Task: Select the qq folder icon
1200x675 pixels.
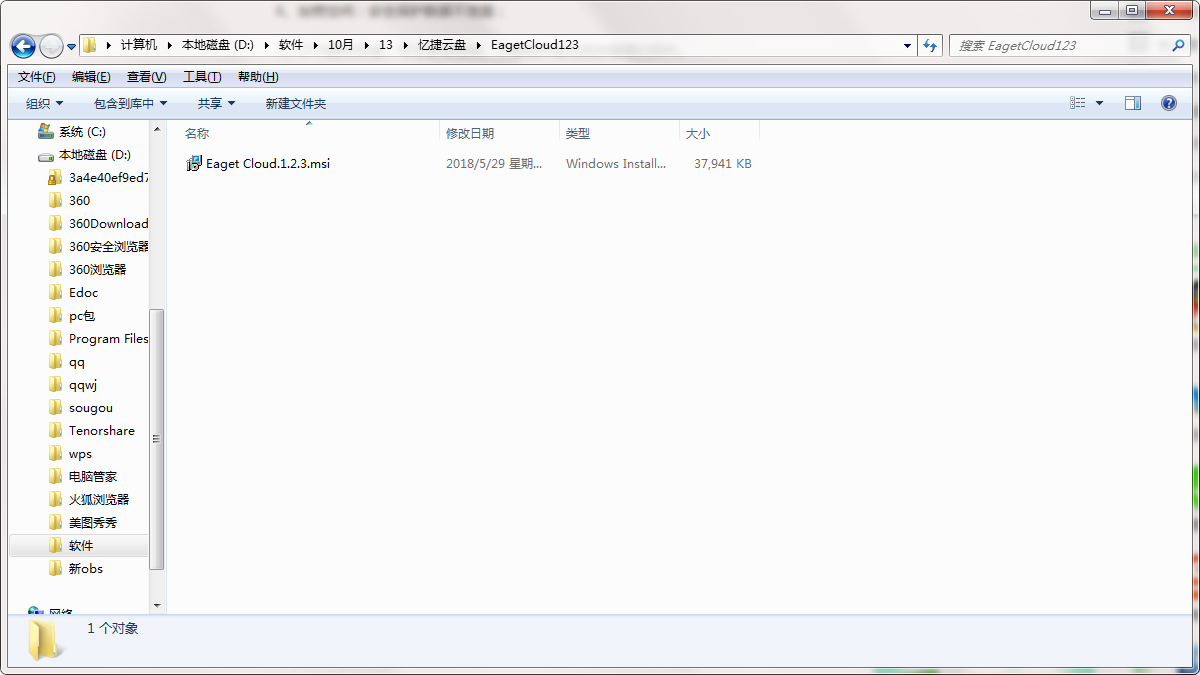Action: pyautogui.click(x=56, y=361)
